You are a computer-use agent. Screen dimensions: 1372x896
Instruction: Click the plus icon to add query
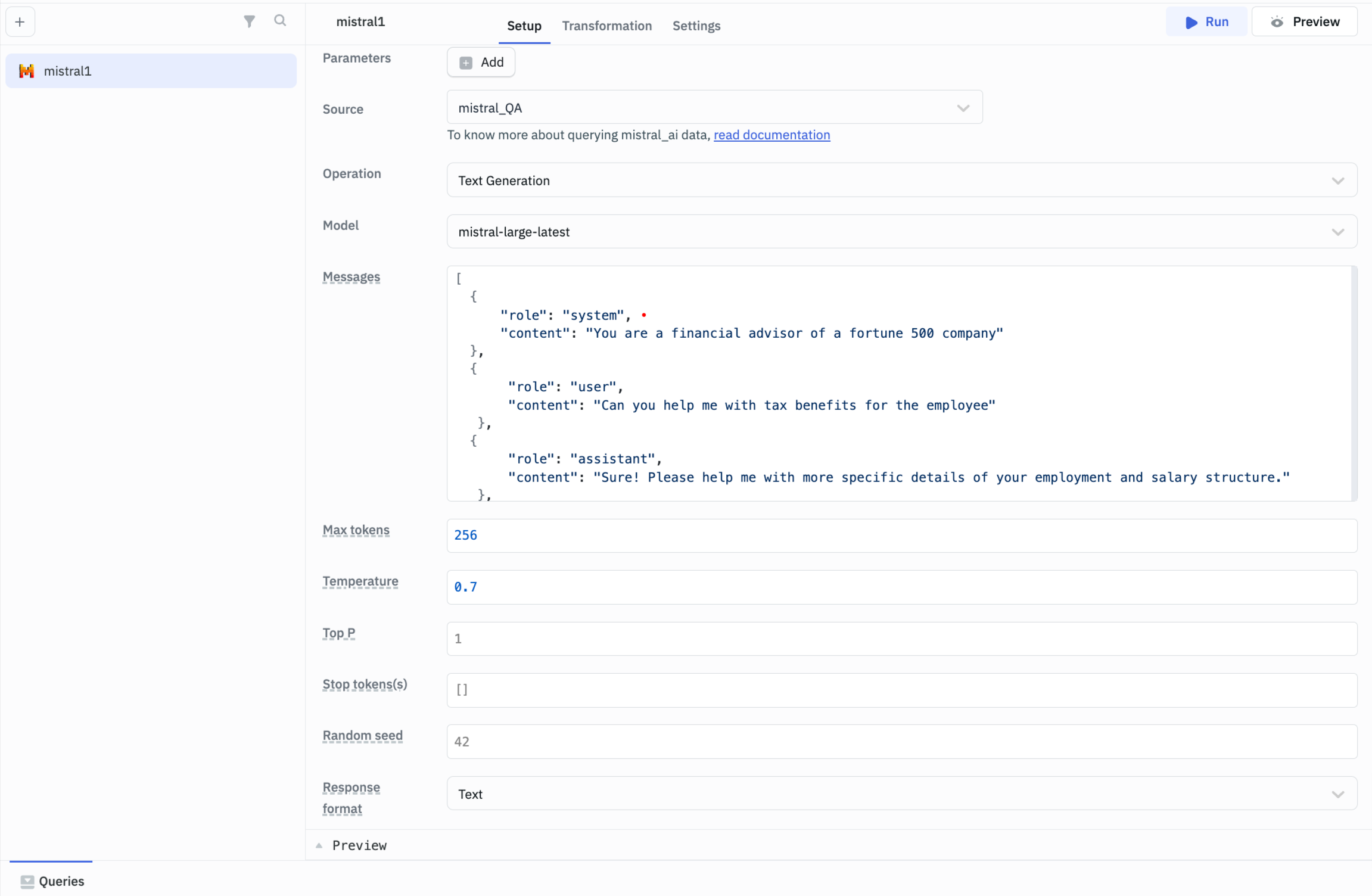pyautogui.click(x=20, y=22)
